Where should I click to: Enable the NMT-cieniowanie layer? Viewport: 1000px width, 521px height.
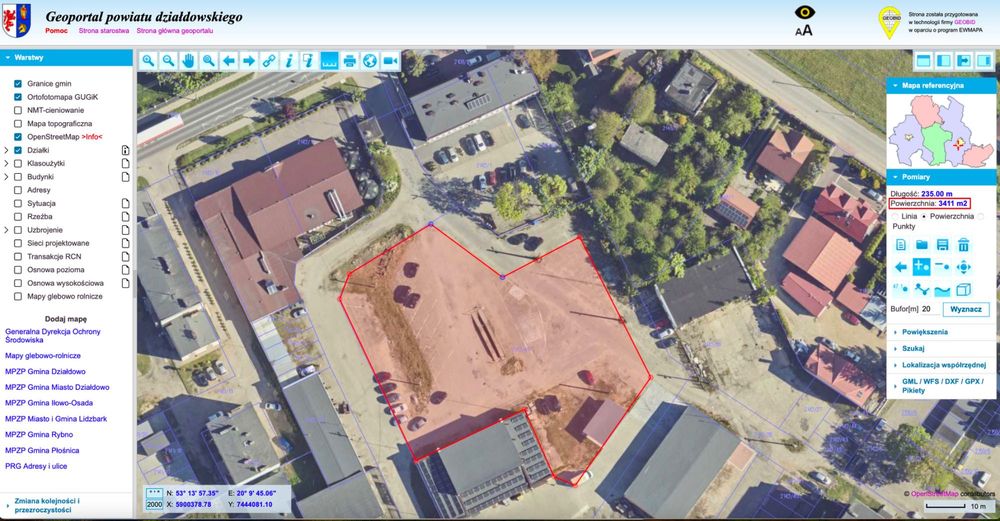click(18, 110)
